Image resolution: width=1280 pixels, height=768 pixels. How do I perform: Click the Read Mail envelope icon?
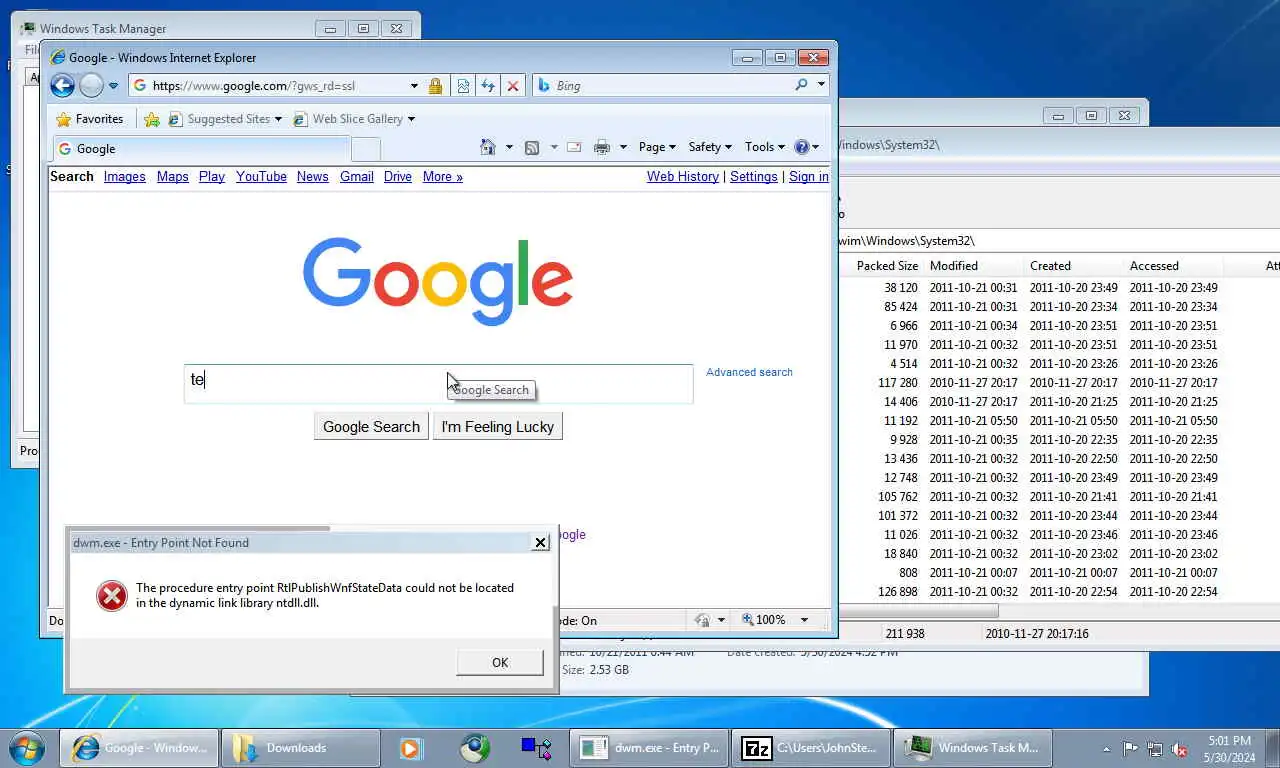coord(574,147)
